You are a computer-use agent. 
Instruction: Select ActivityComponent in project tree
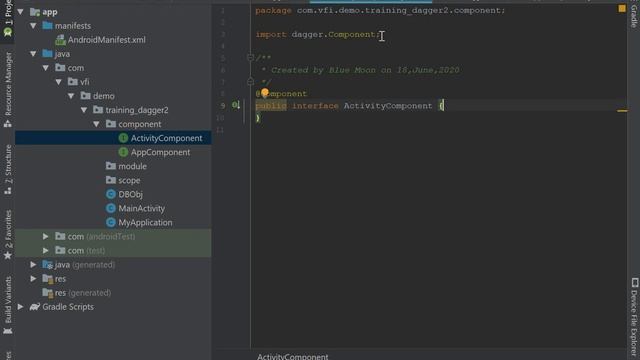coord(167,138)
